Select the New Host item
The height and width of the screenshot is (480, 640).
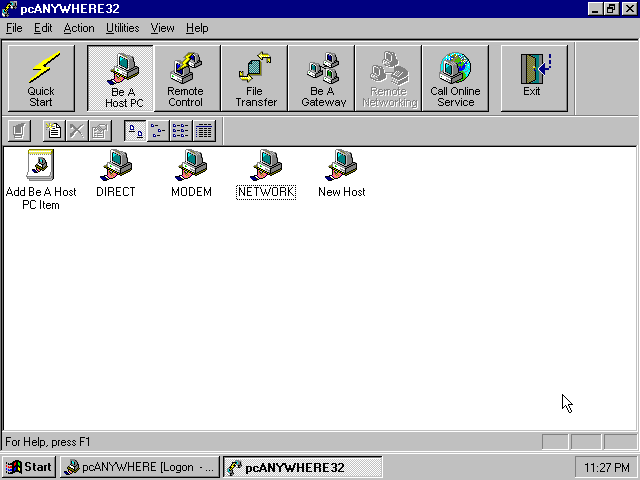342,174
